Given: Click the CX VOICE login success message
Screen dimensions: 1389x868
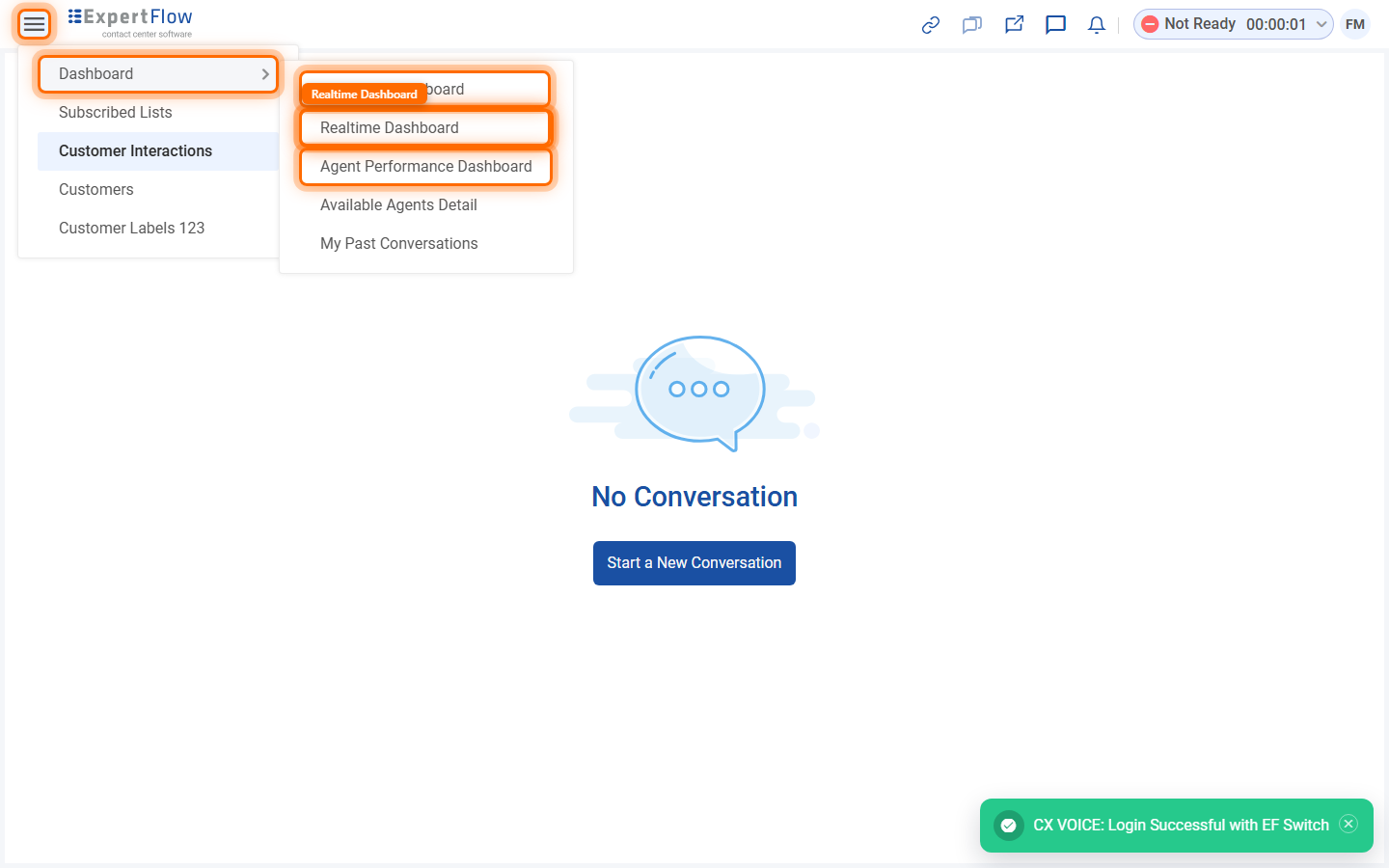Looking at the screenshot, I should tap(1181, 826).
